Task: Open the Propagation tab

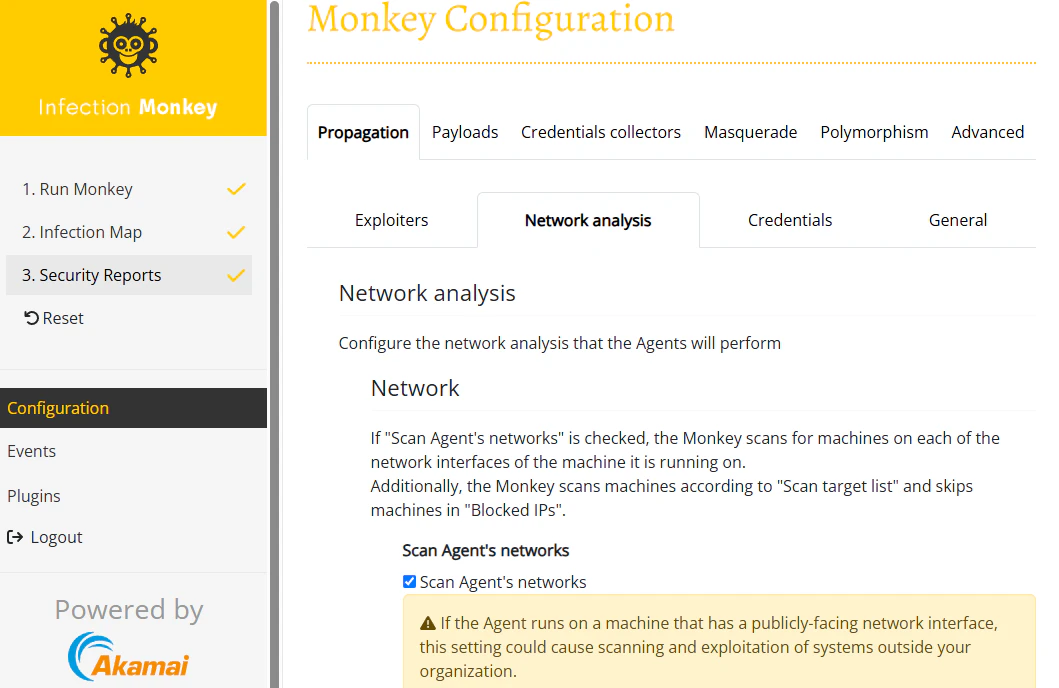Action: 363,132
